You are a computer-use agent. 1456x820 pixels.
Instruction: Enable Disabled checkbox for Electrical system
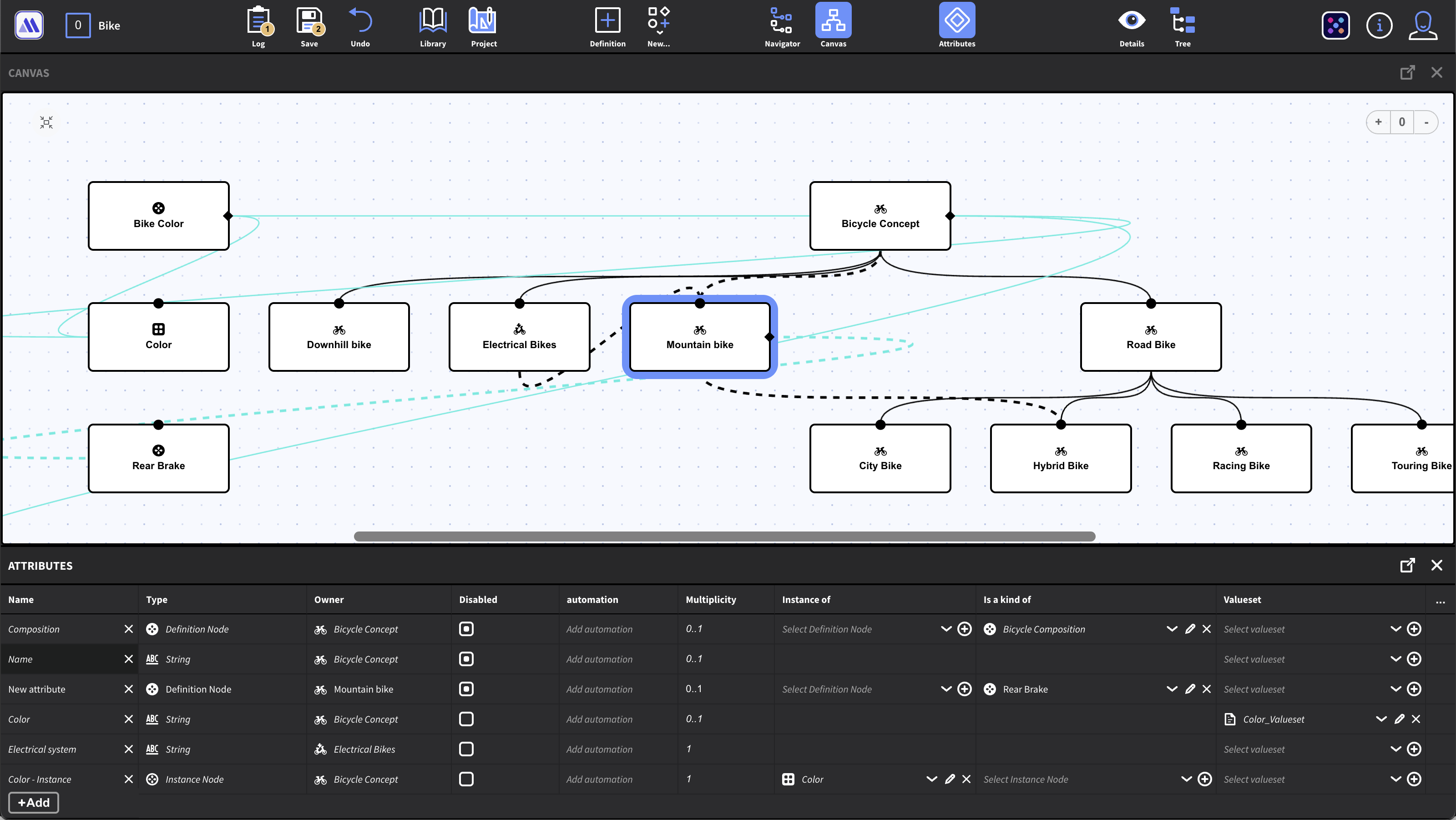(x=466, y=749)
